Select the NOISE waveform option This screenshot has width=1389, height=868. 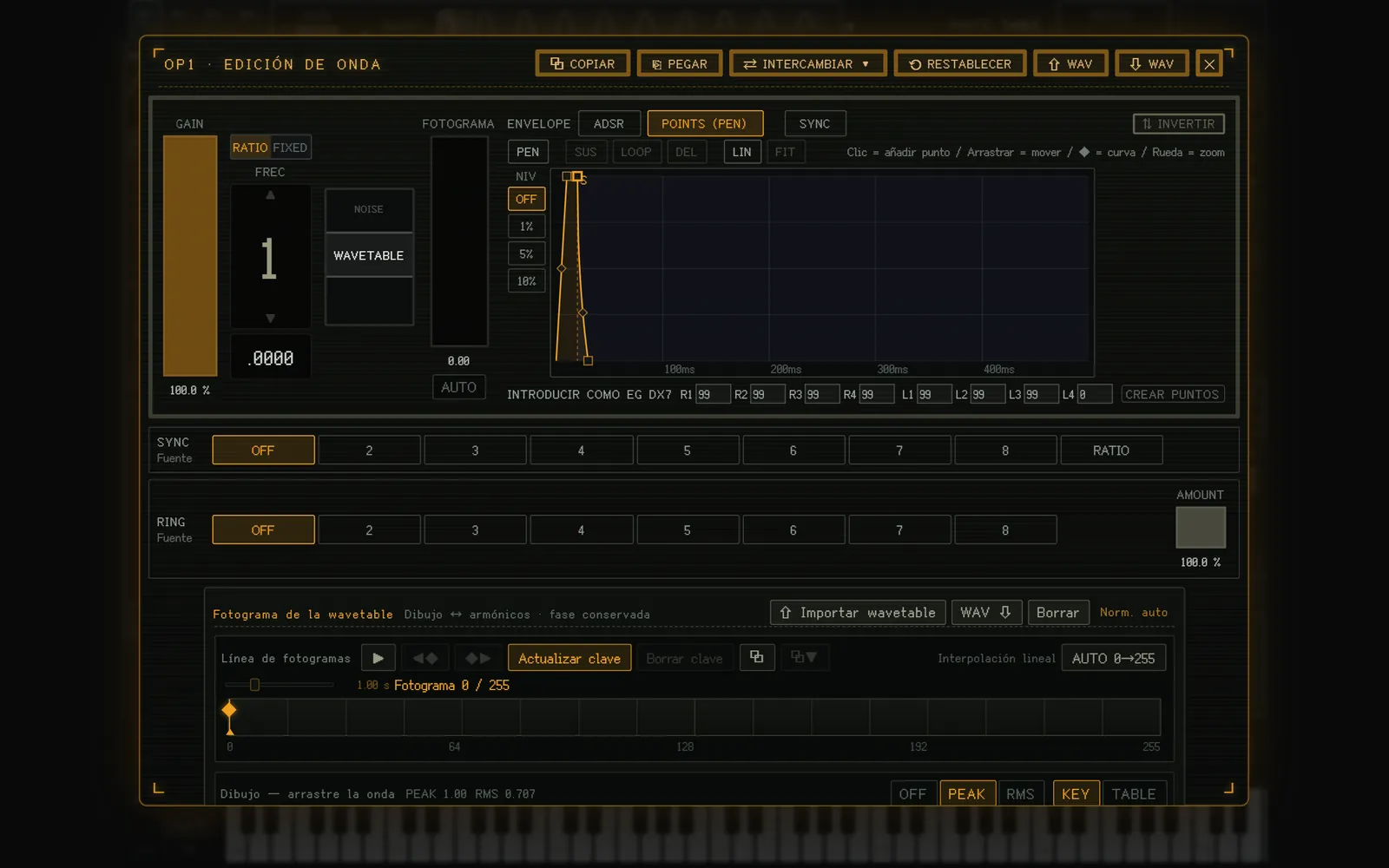(369, 210)
